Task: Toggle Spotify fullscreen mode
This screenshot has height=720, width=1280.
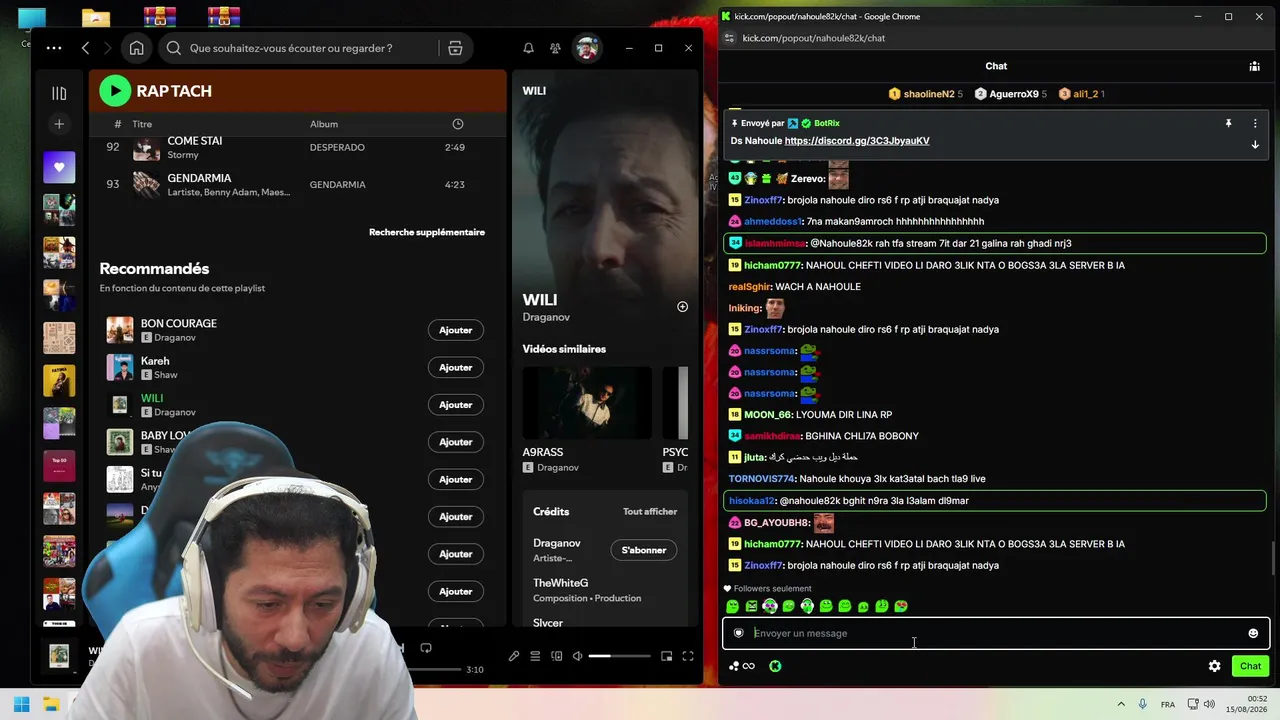Action: [688, 656]
